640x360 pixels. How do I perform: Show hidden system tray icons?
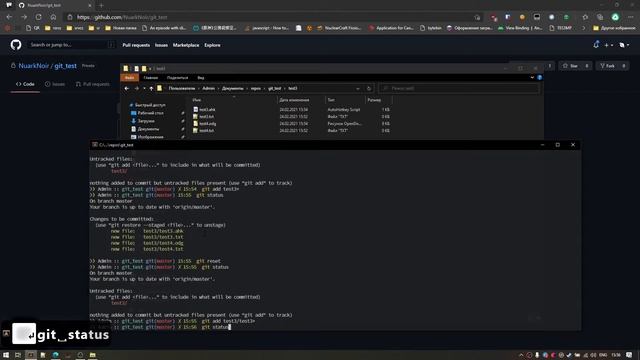pos(521,355)
